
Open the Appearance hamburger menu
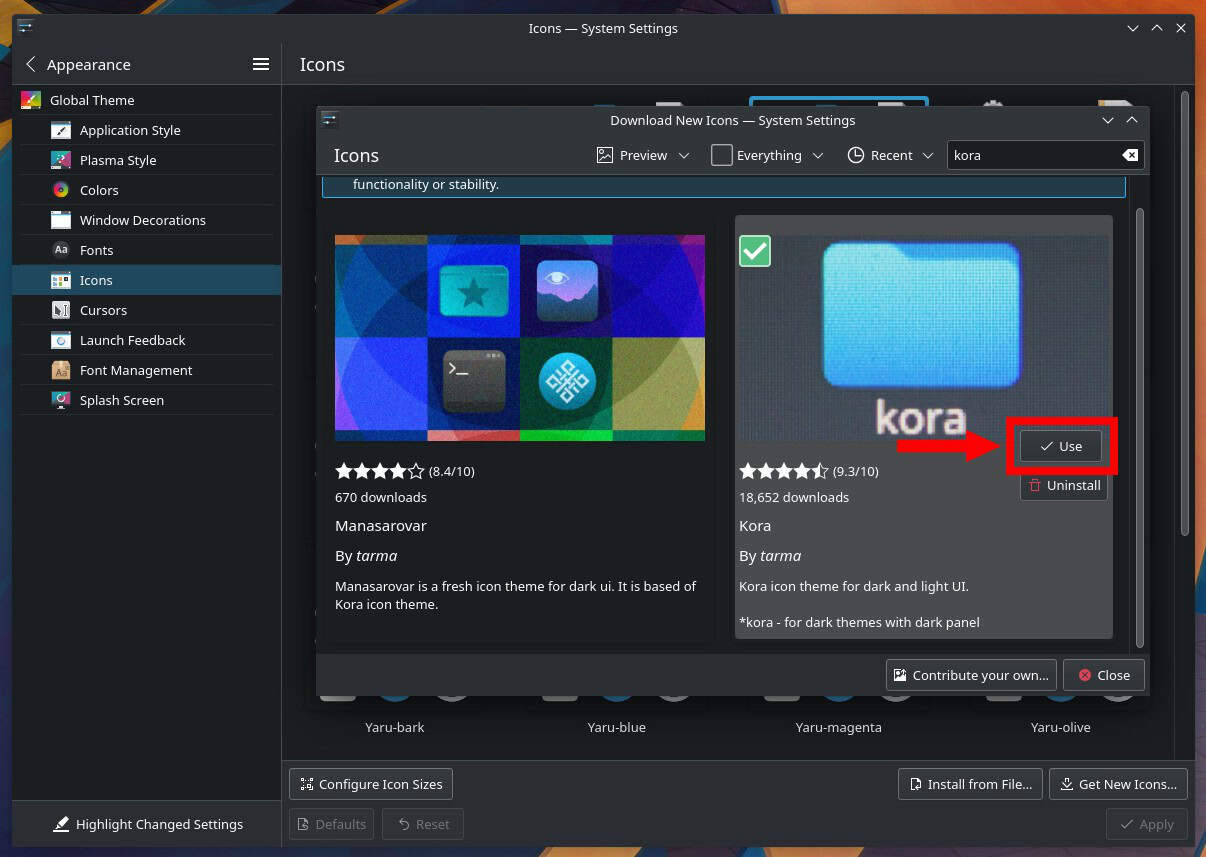[260, 64]
